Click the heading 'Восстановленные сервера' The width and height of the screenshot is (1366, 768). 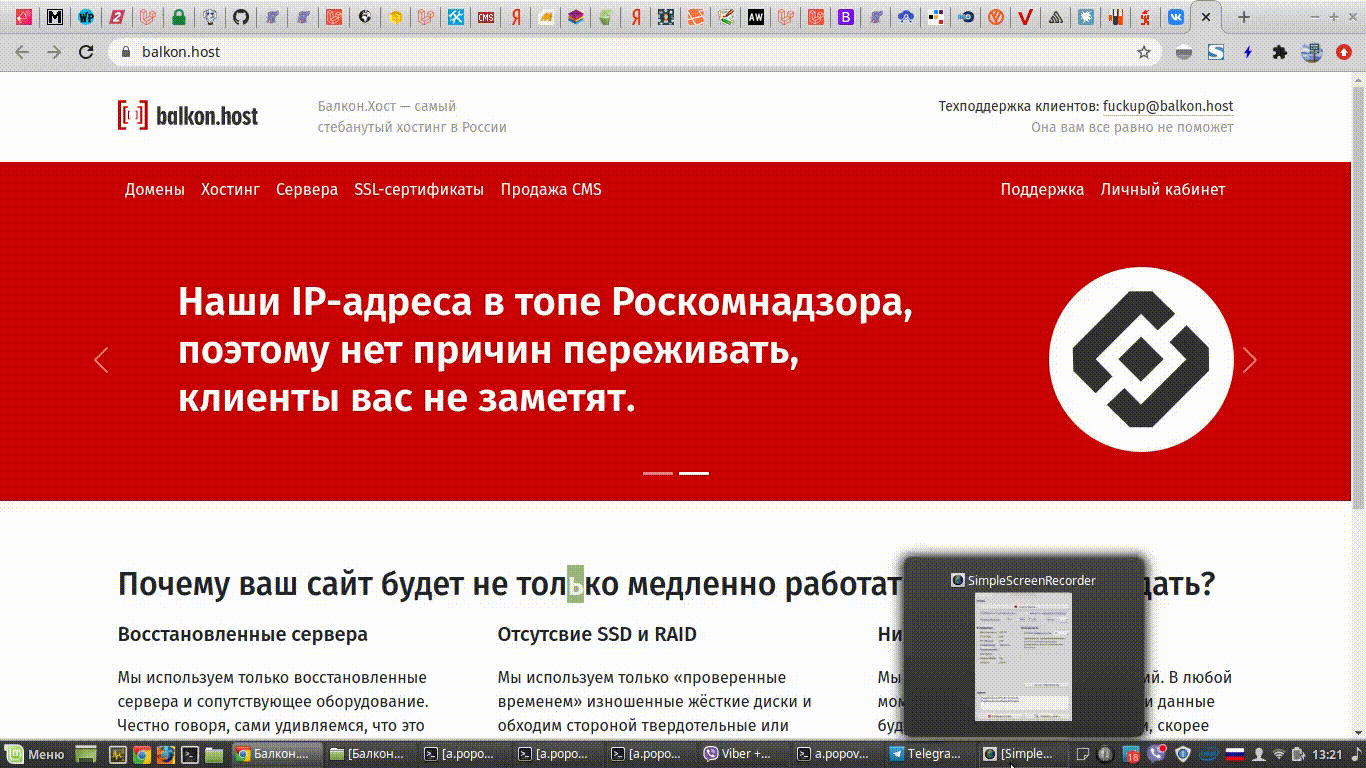pos(243,634)
